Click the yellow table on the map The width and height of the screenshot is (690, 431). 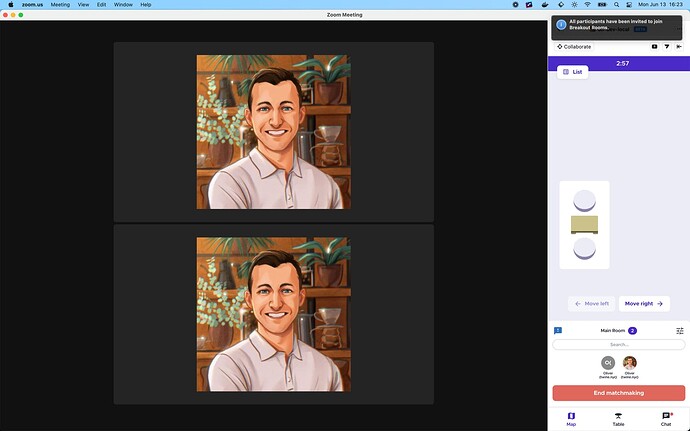pyautogui.click(x=584, y=225)
